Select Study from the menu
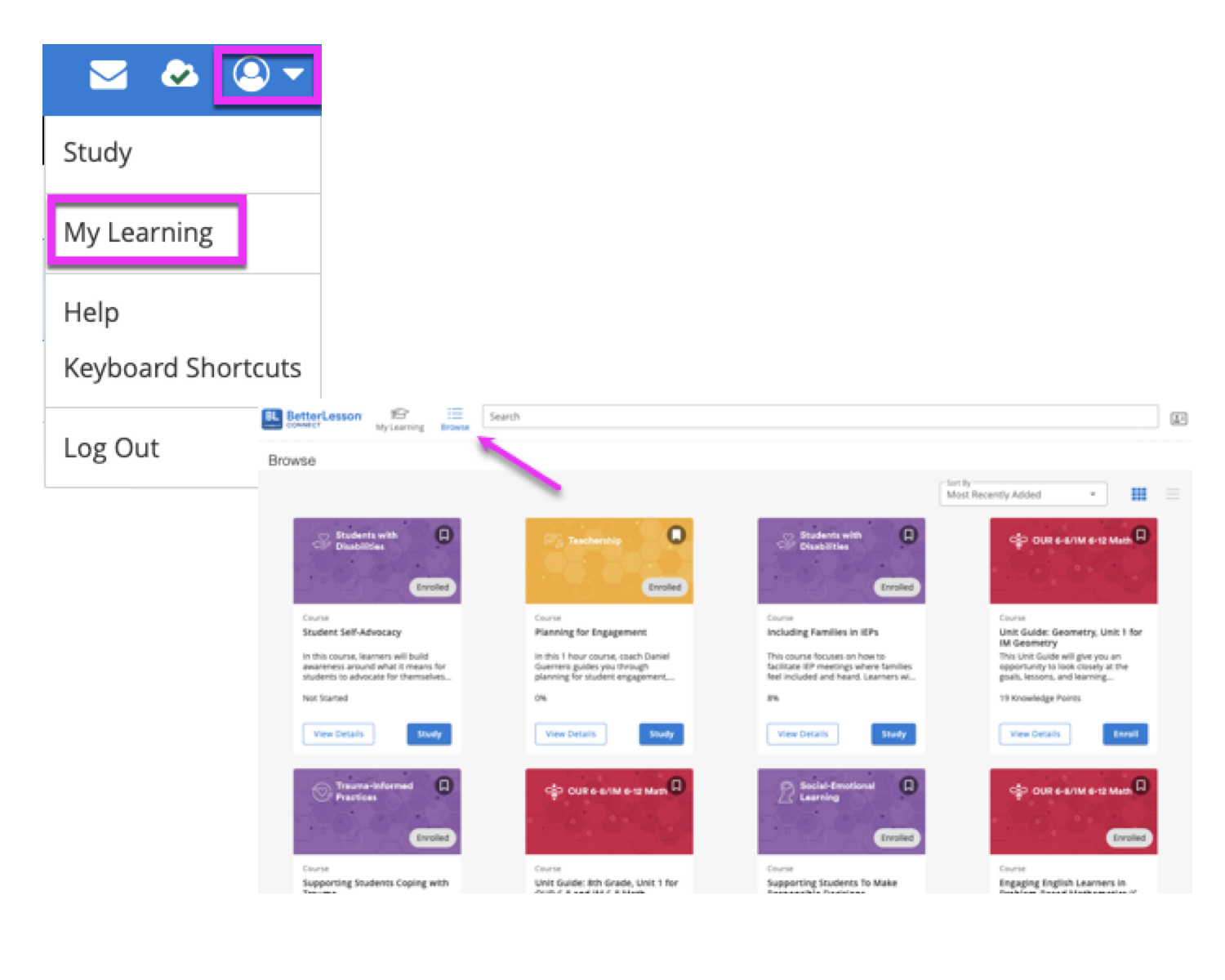 point(98,153)
